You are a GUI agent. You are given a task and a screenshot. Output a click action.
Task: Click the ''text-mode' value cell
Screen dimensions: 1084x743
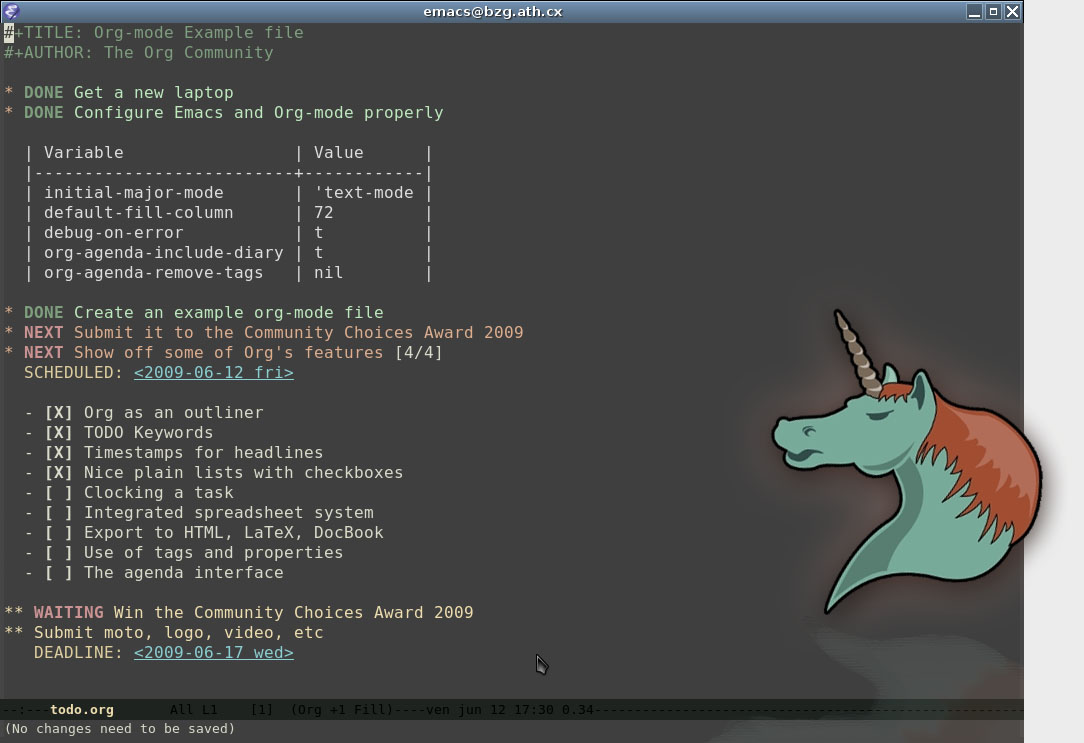click(x=364, y=193)
